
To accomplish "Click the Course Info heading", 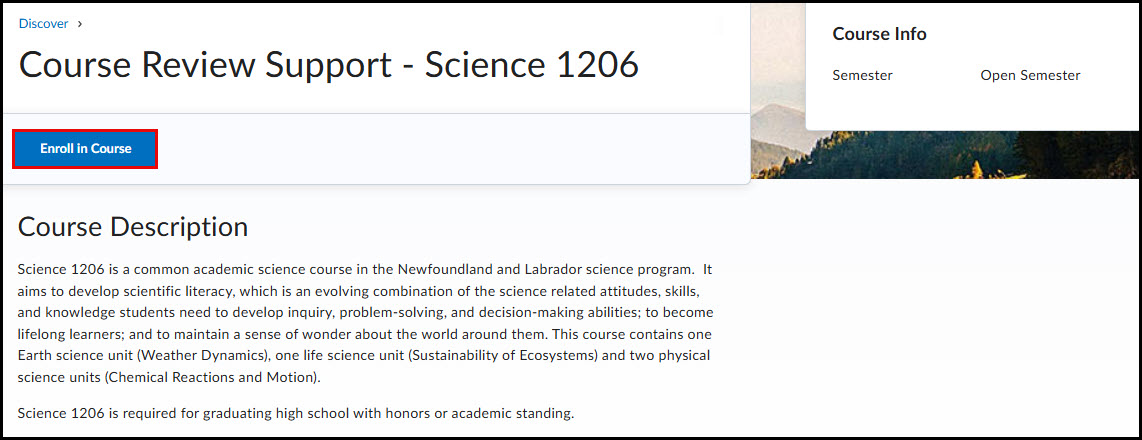I will pos(879,34).
